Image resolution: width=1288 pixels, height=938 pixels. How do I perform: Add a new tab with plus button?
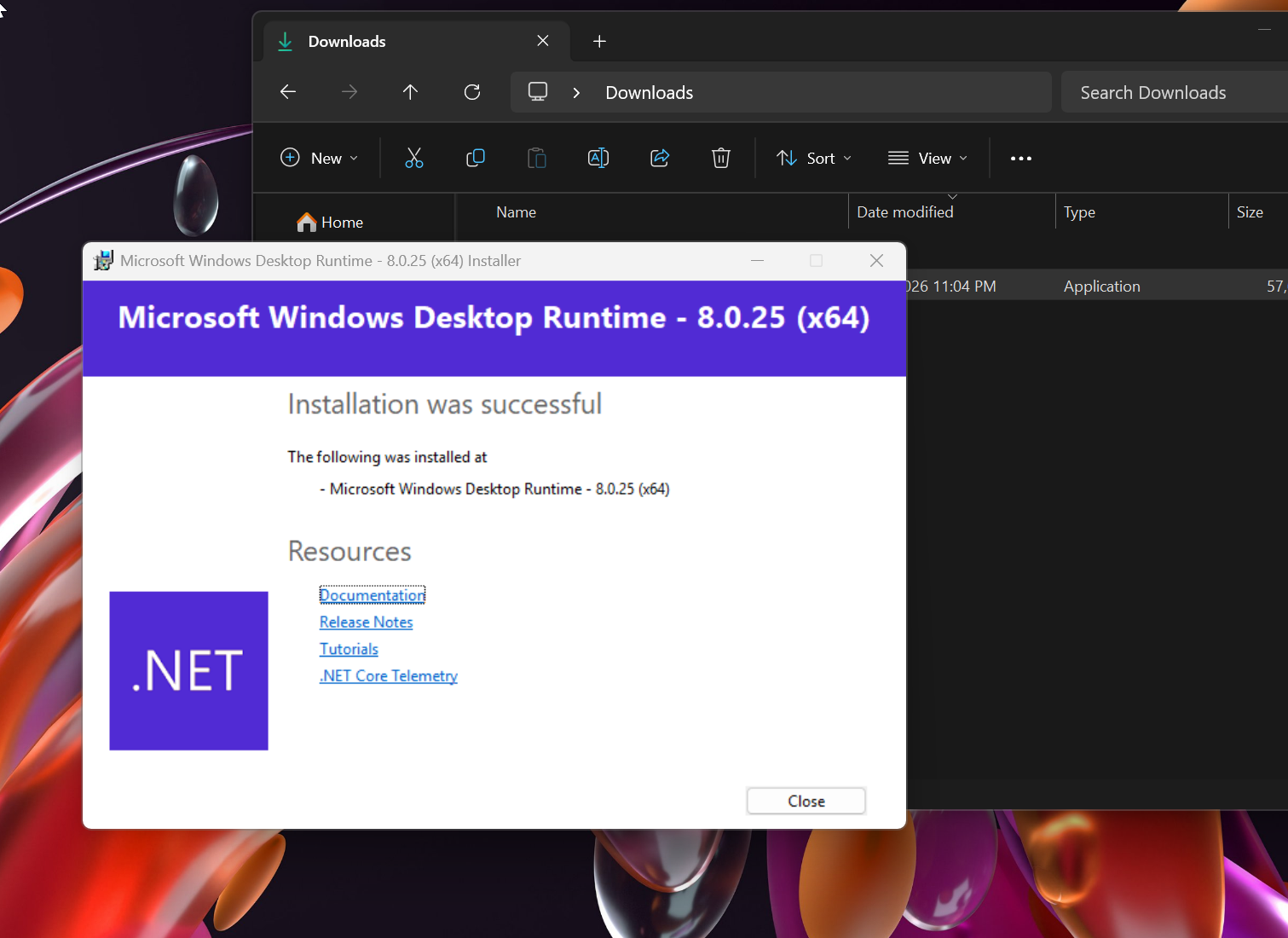[x=599, y=41]
